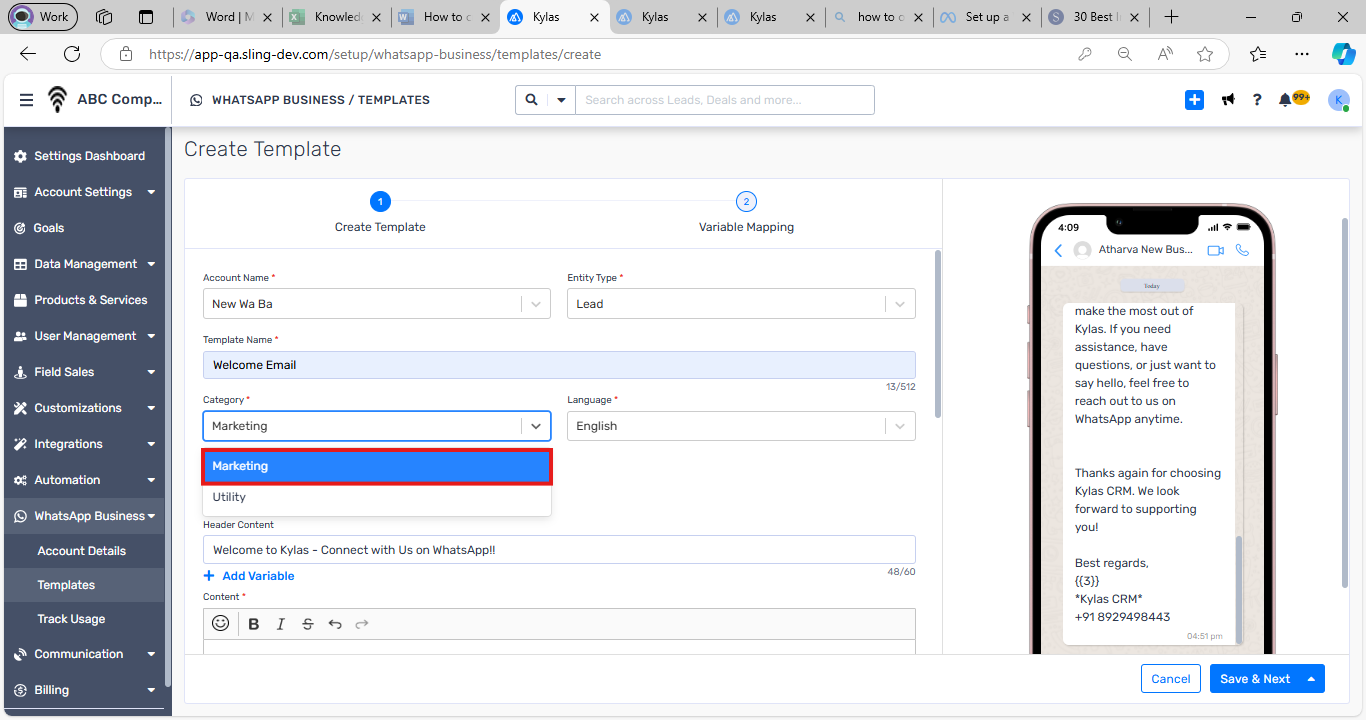This screenshot has width=1366, height=720.
Task: Expand Integrations in the sidebar
Action: [86, 444]
